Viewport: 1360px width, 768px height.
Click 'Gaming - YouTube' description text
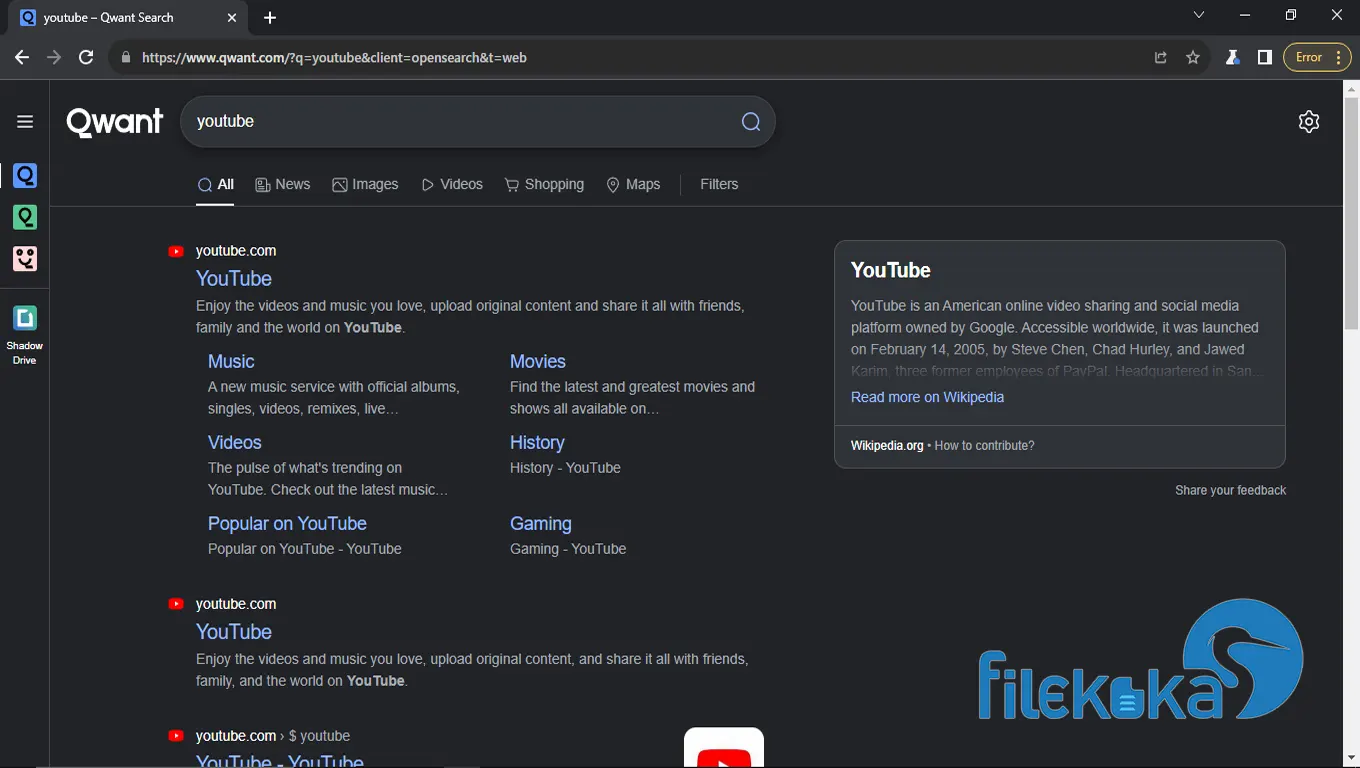tap(568, 549)
